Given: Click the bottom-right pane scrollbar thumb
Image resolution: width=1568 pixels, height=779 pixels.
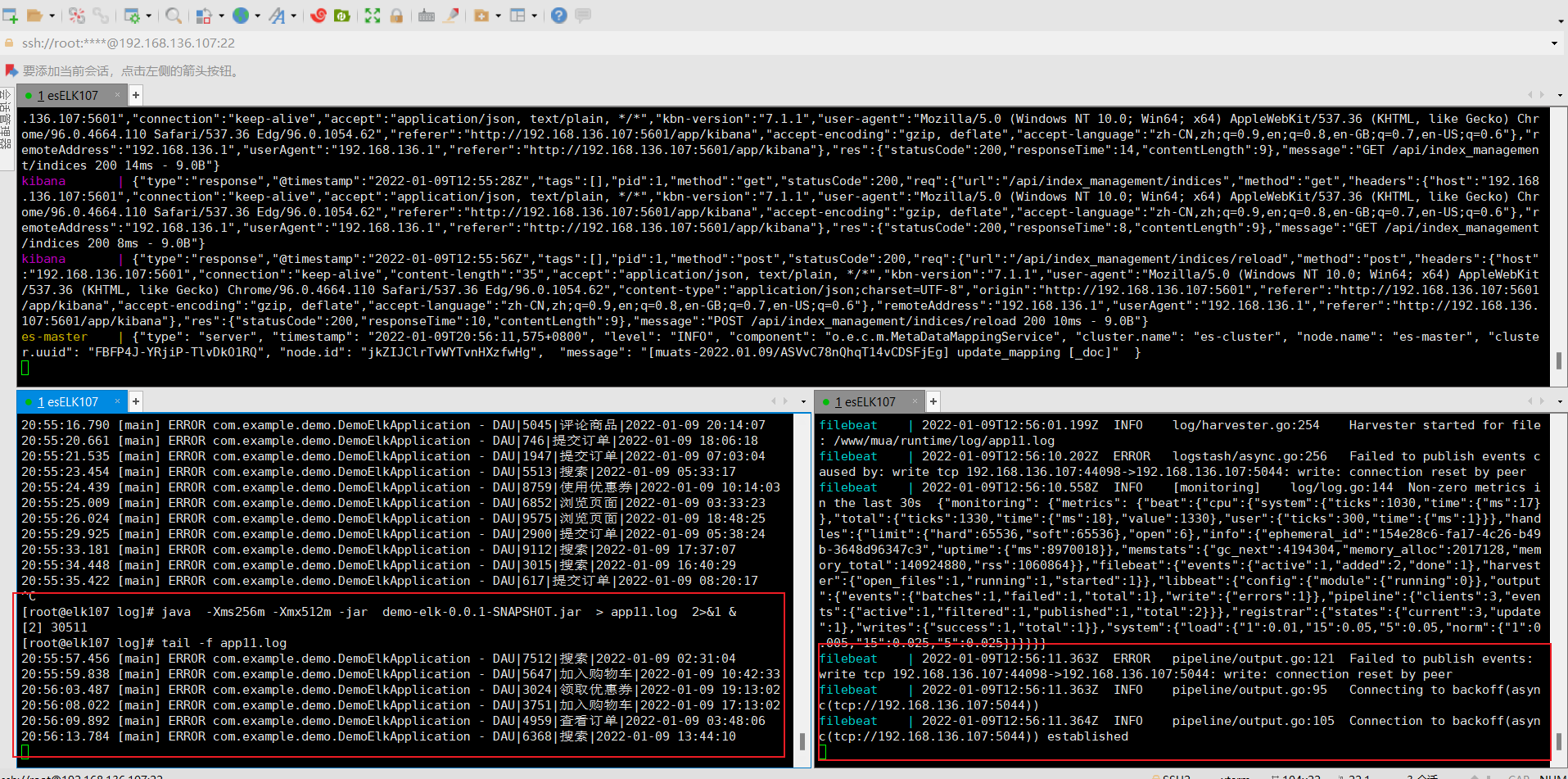Looking at the screenshot, I should pos(1558,742).
